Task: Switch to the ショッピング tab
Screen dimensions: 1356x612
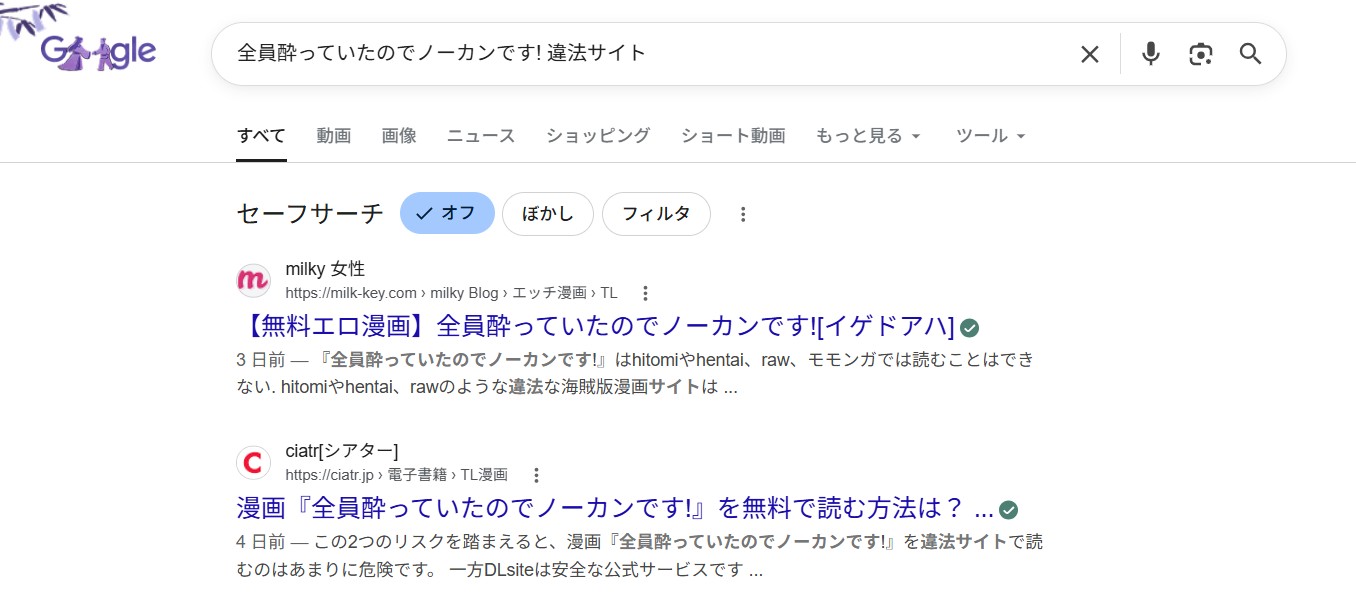Action: point(598,136)
